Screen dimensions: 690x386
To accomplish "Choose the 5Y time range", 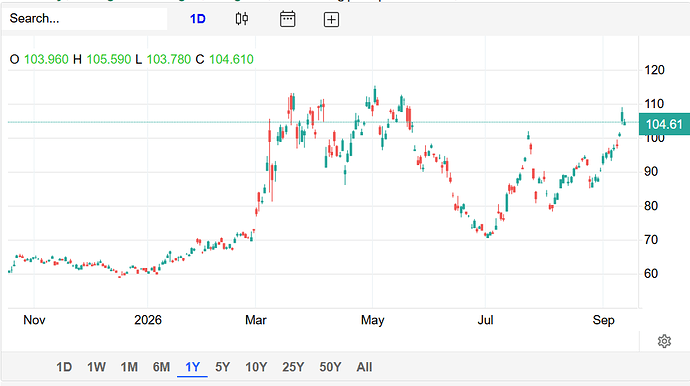I will coord(223,367).
